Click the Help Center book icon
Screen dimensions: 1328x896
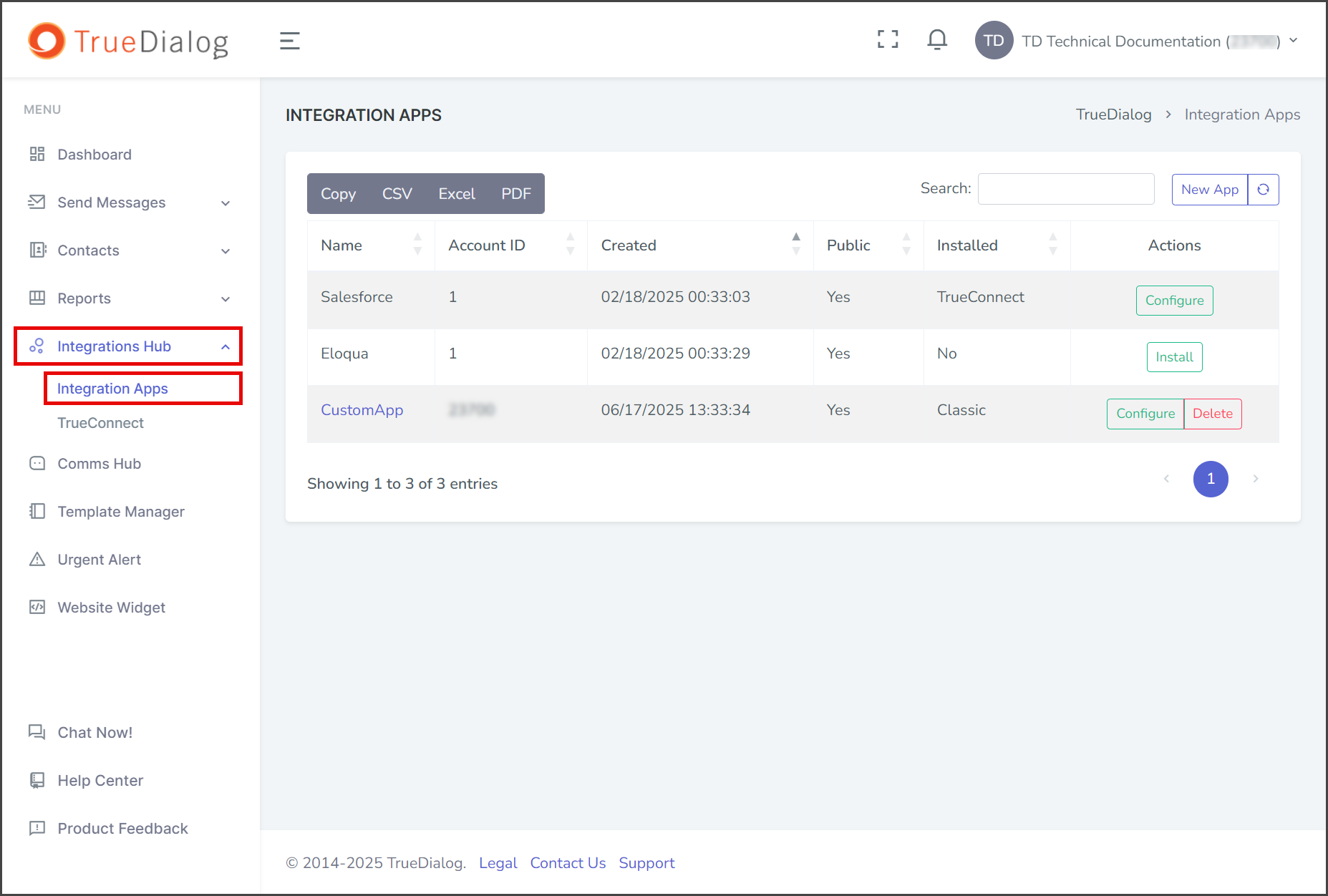[37, 780]
